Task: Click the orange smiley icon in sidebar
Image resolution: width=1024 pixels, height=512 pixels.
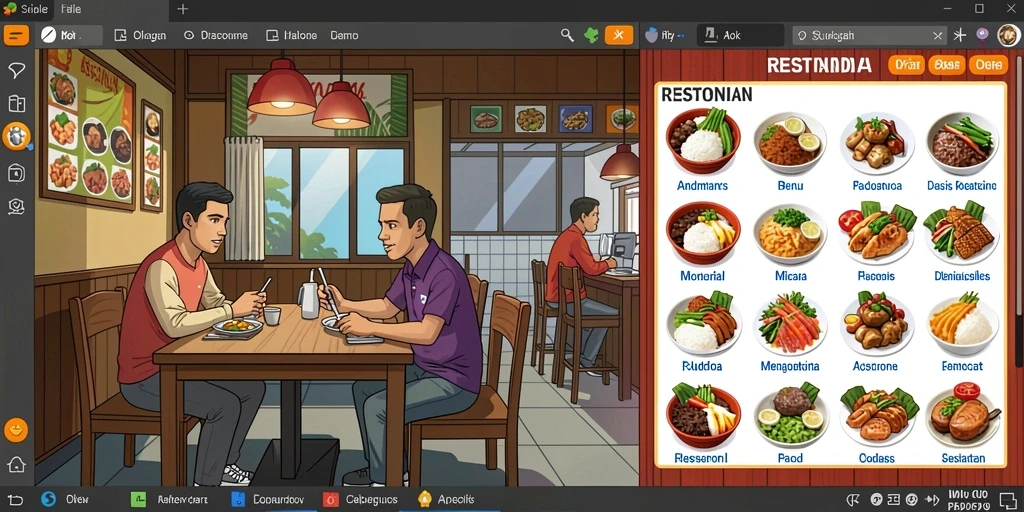Action: click(x=16, y=430)
